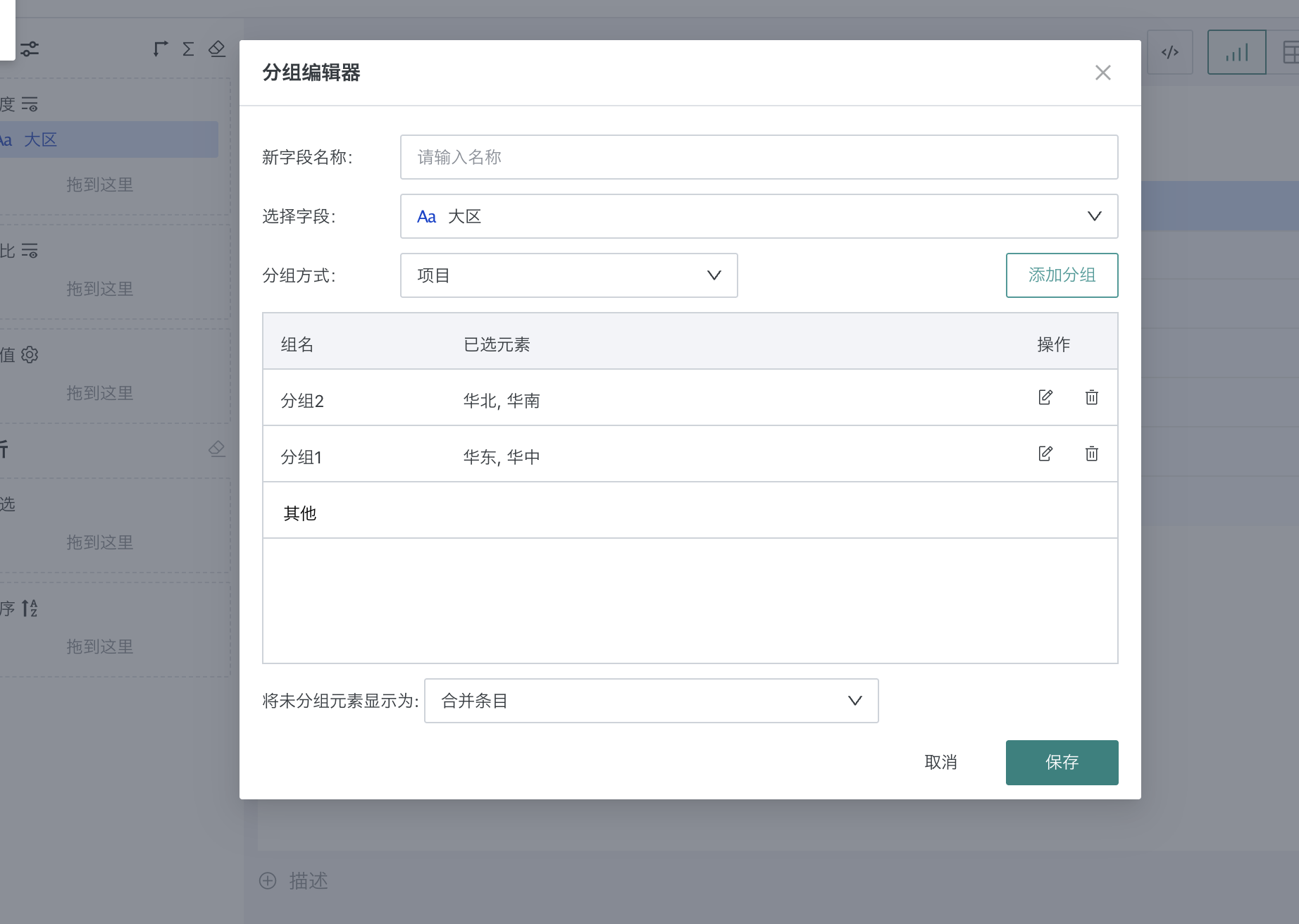Switch to bar chart view icon
The image size is (1299, 924).
click(x=1236, y=52)
